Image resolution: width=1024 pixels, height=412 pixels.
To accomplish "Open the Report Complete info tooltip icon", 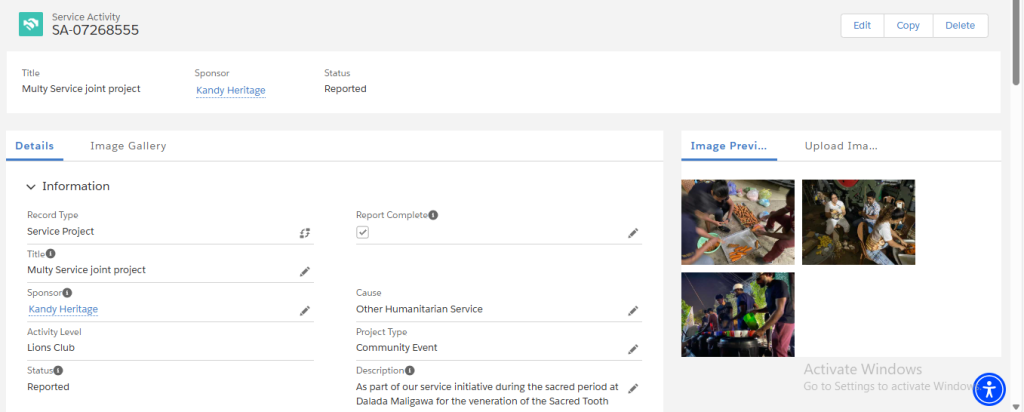I will pyautogui.click(x=434, y=215).
